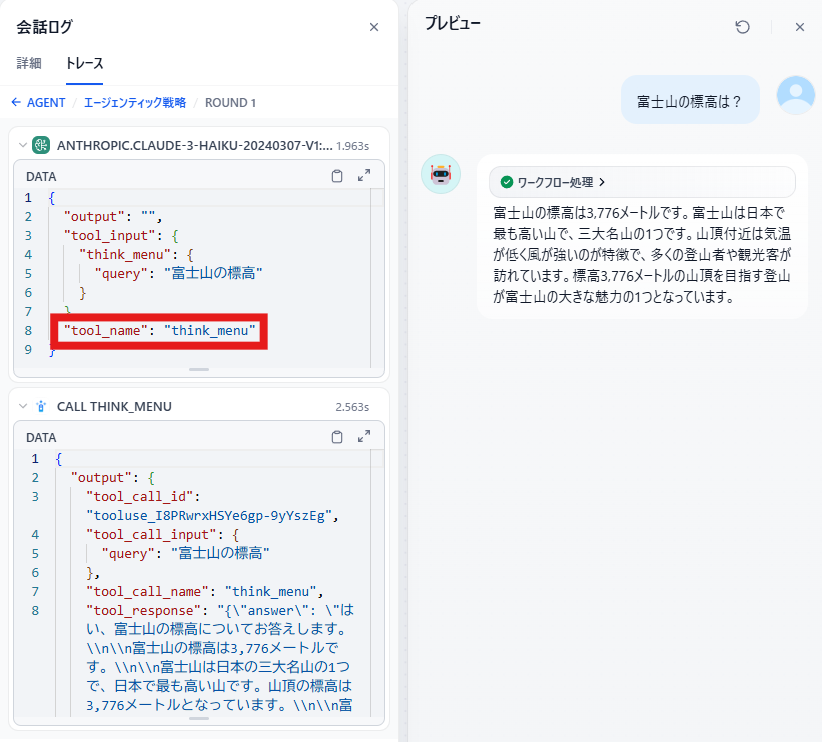Collapse the ANTHROPIC.CLAUDE-3-HAIKU trace section

pyautogui.click(x=22, y=145)
